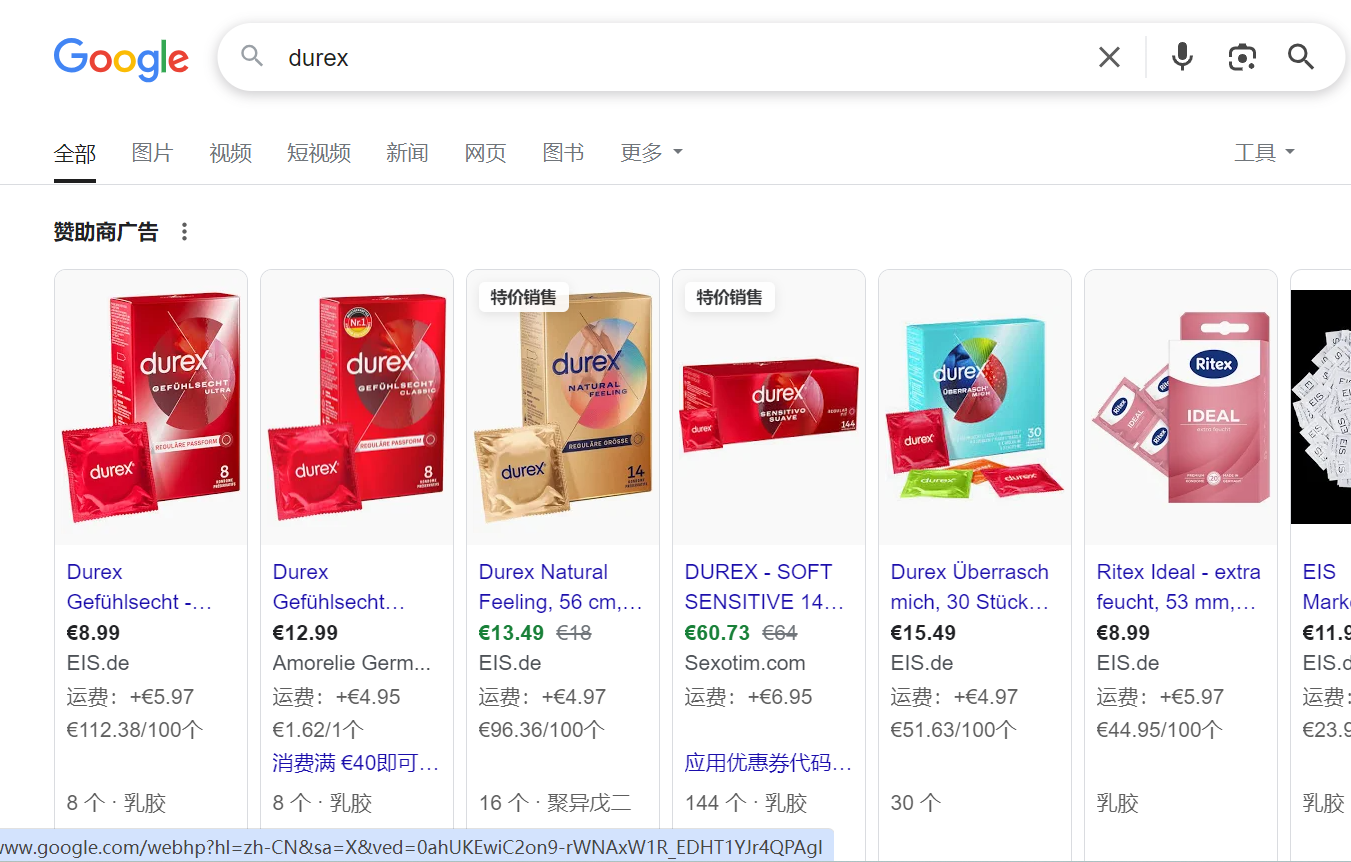Click the struck-through €18 original price
Screen dimensions: 1351x862
tap(574, 633)
